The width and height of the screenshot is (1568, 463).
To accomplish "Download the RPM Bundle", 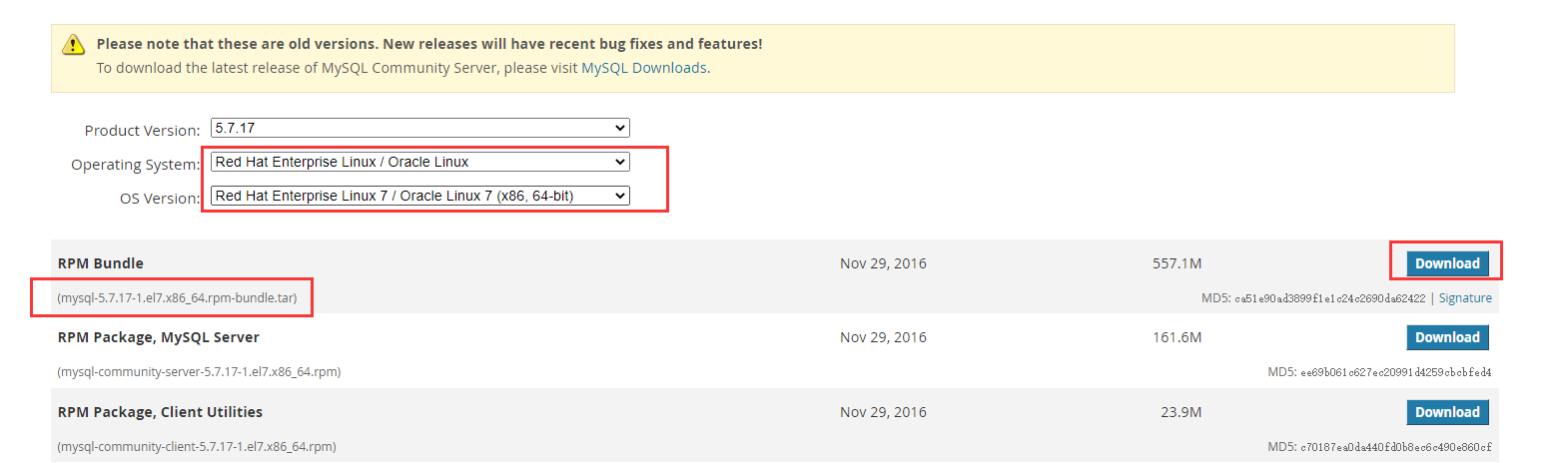I will pos(1447,263).
